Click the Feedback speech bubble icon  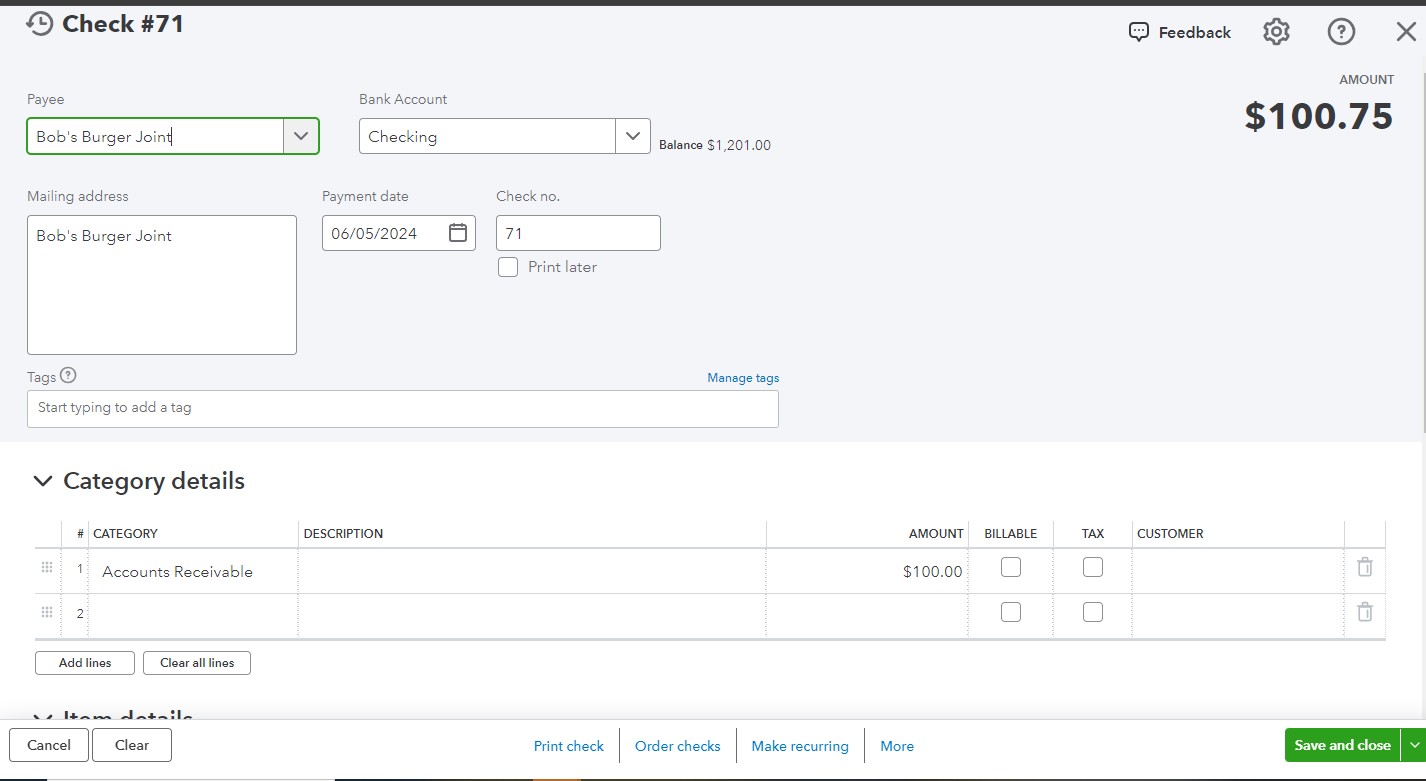coord(1139,31)
